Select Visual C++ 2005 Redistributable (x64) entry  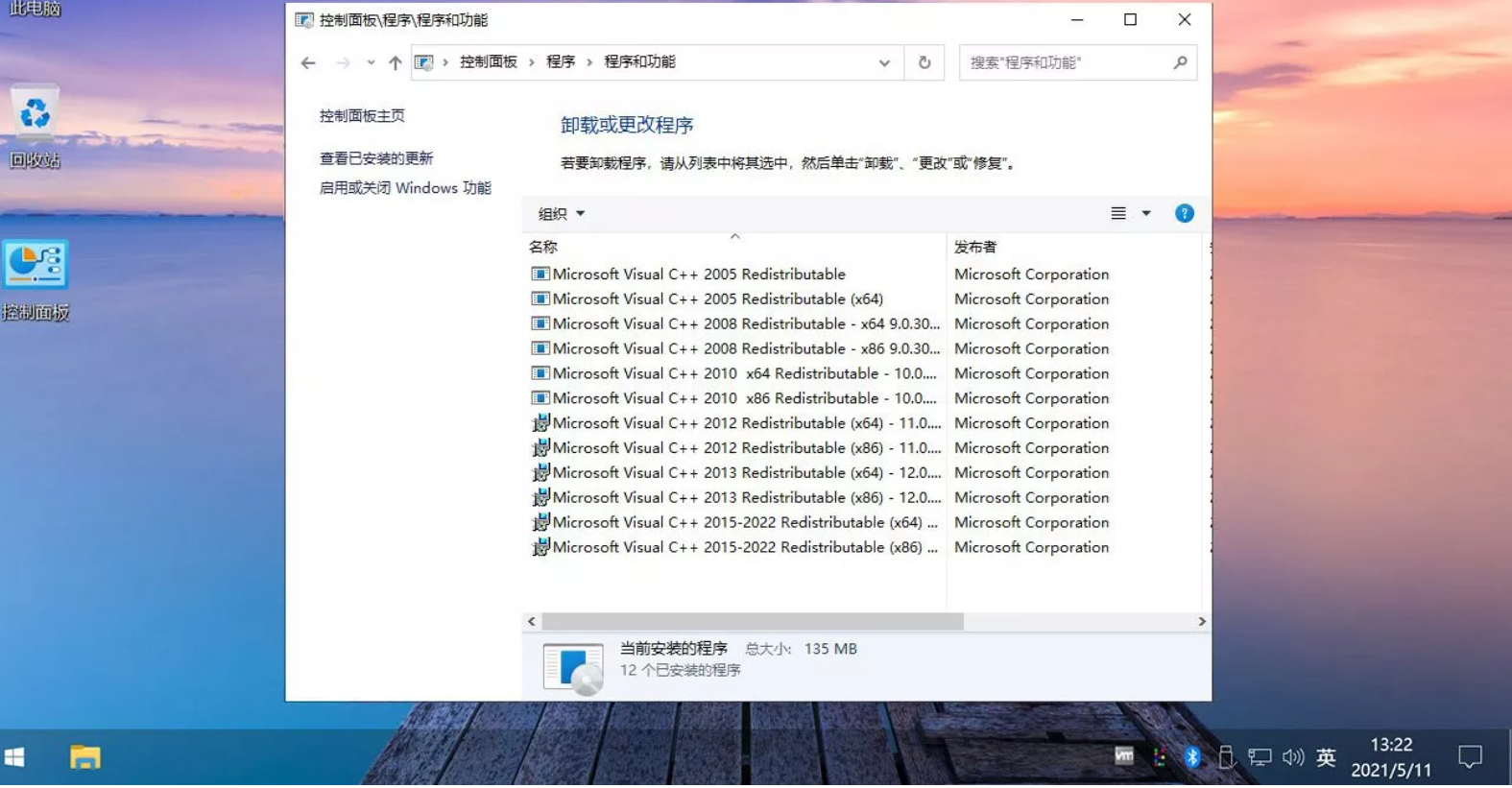tap(708, 299)
